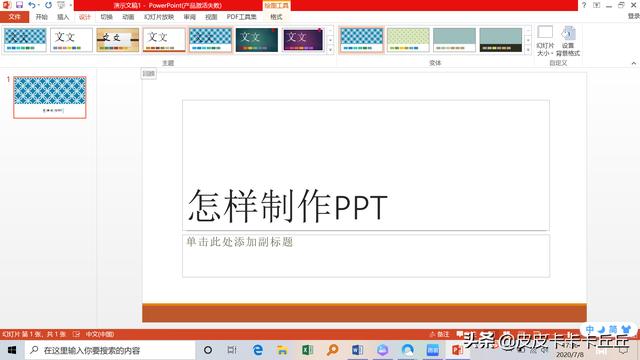Toggle 备注 (Notes) pane in status bar
The height and width of the screenshot is (360, 640).
(439, 334)
